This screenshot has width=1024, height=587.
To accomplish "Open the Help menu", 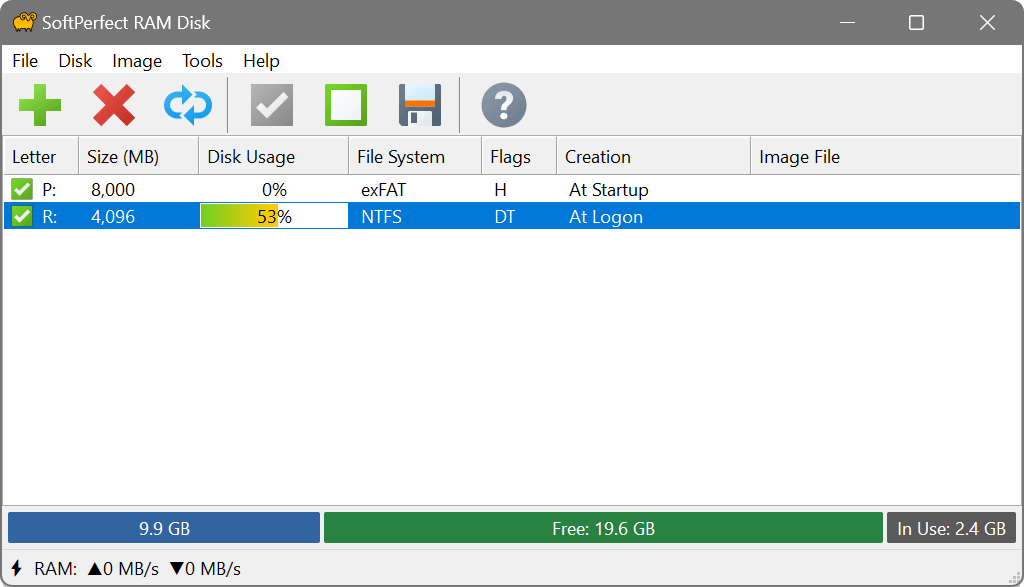I will (x=261, y=61).
